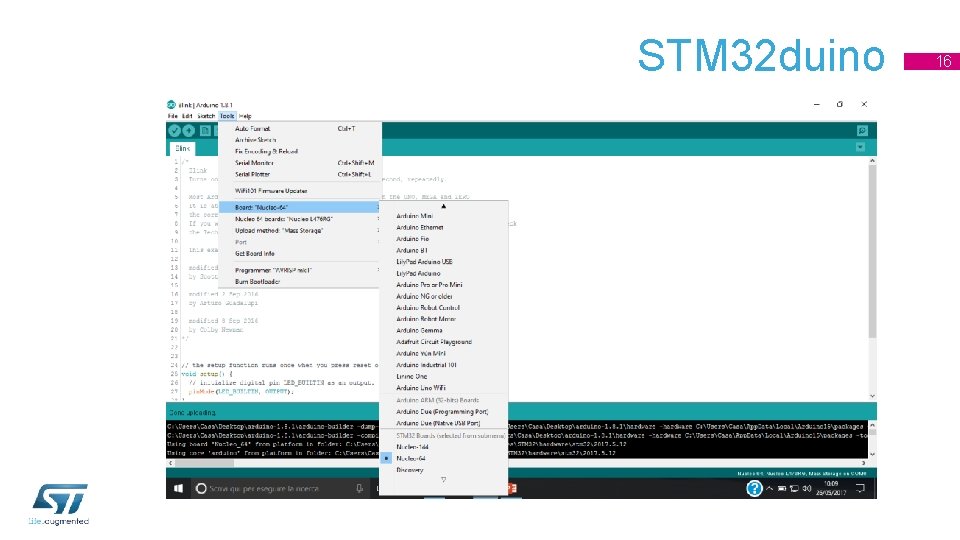Show hidden system tray icons

click(770, 489)
